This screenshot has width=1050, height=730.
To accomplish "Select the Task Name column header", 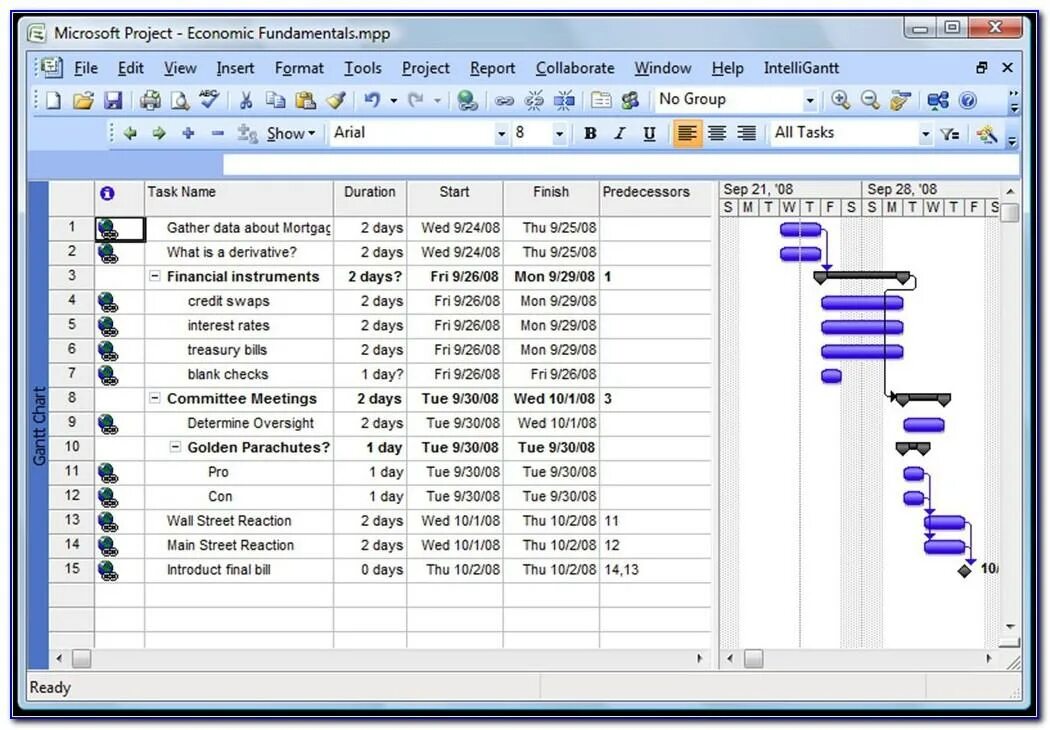I will [239, 198].
